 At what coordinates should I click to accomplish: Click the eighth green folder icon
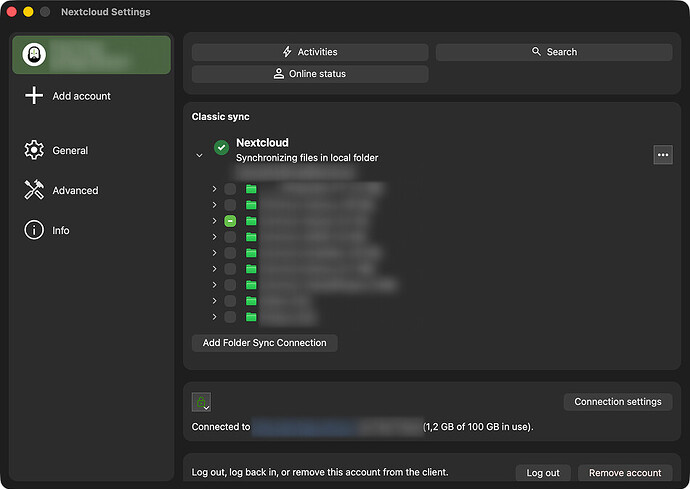click(x=251, y=301)
